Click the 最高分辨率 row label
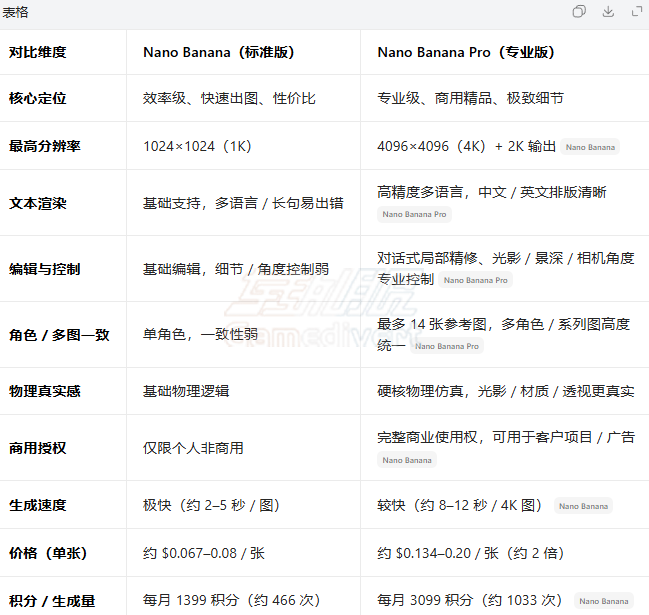Image resolution: width=649 pixels, height=615 pixels. coord(45,146)
